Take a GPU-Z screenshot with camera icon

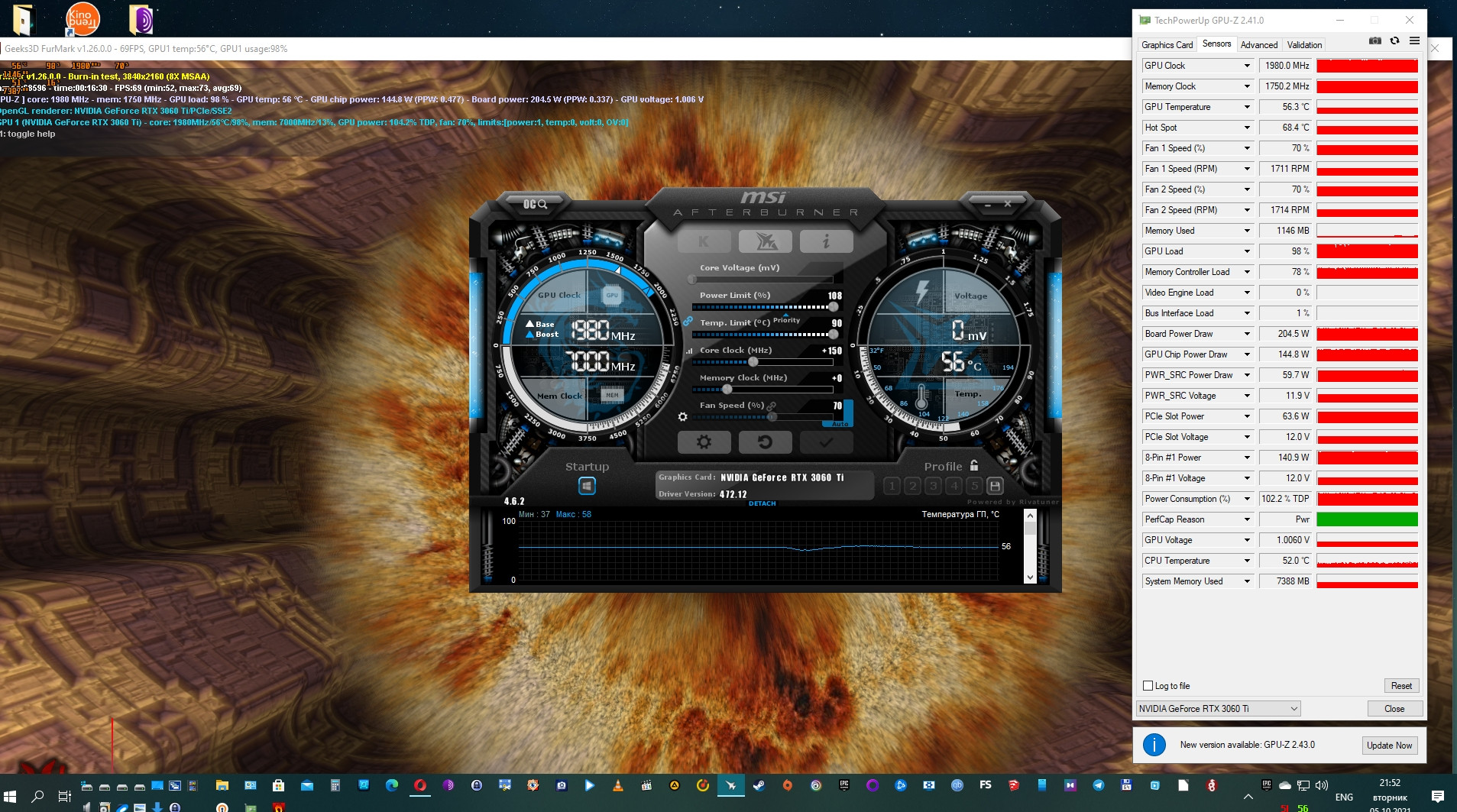coord(1375,41)
